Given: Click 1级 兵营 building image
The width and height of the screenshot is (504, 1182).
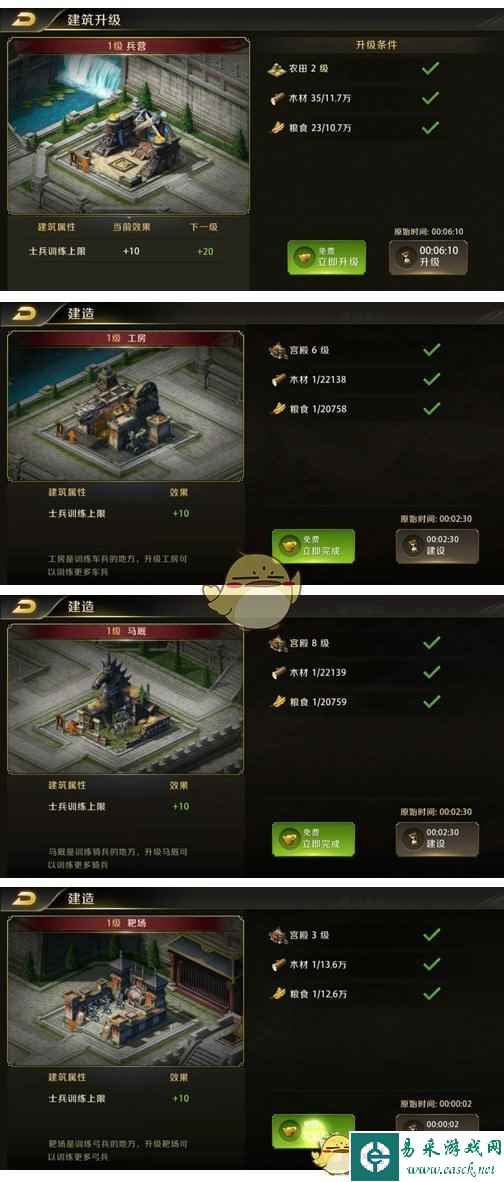Looking at the screenshot, I should click(x=129, y=134).
